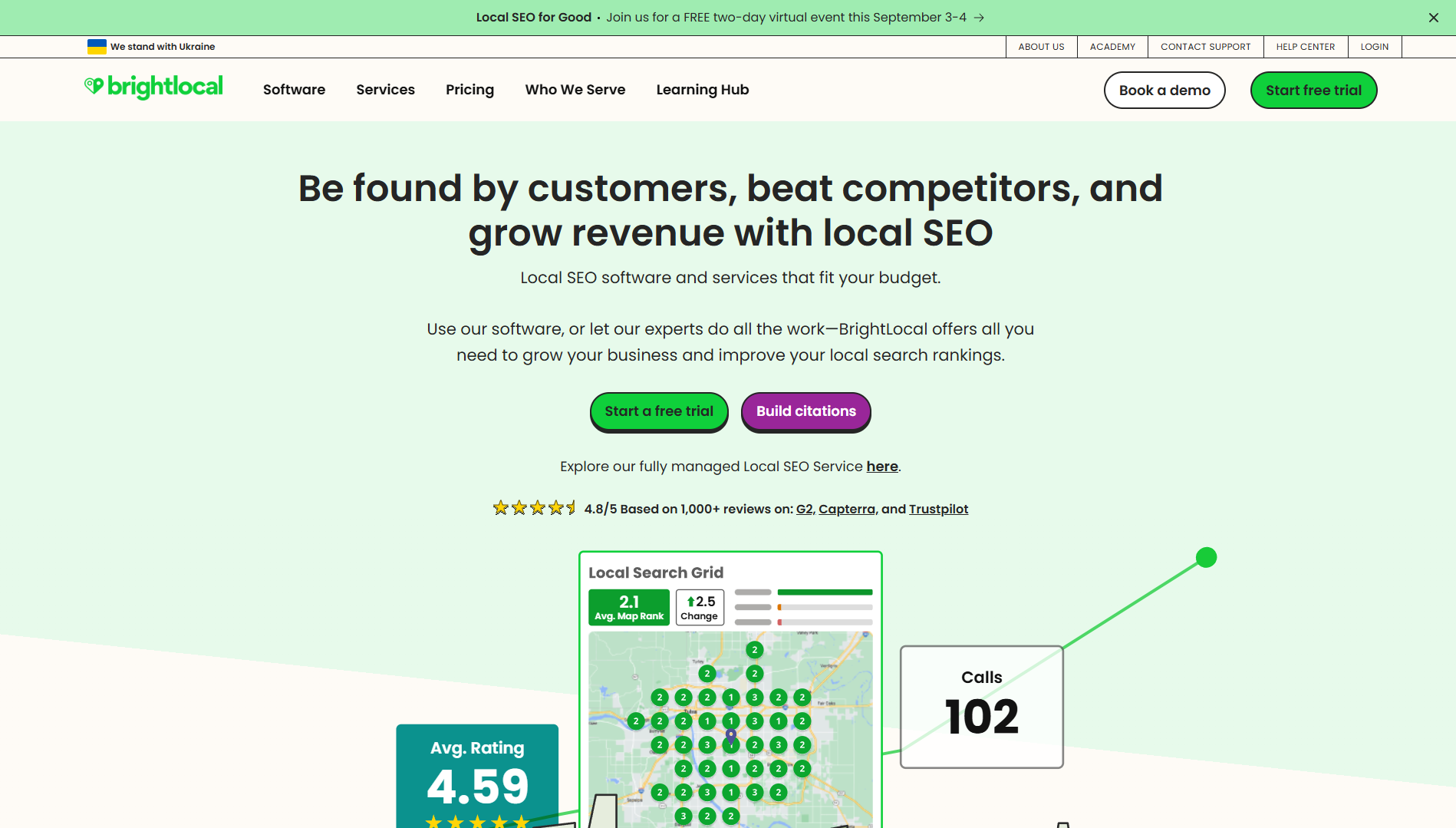Open Capterra reviews link
This screenshot has height=828, width=1456.
[847, 509]
